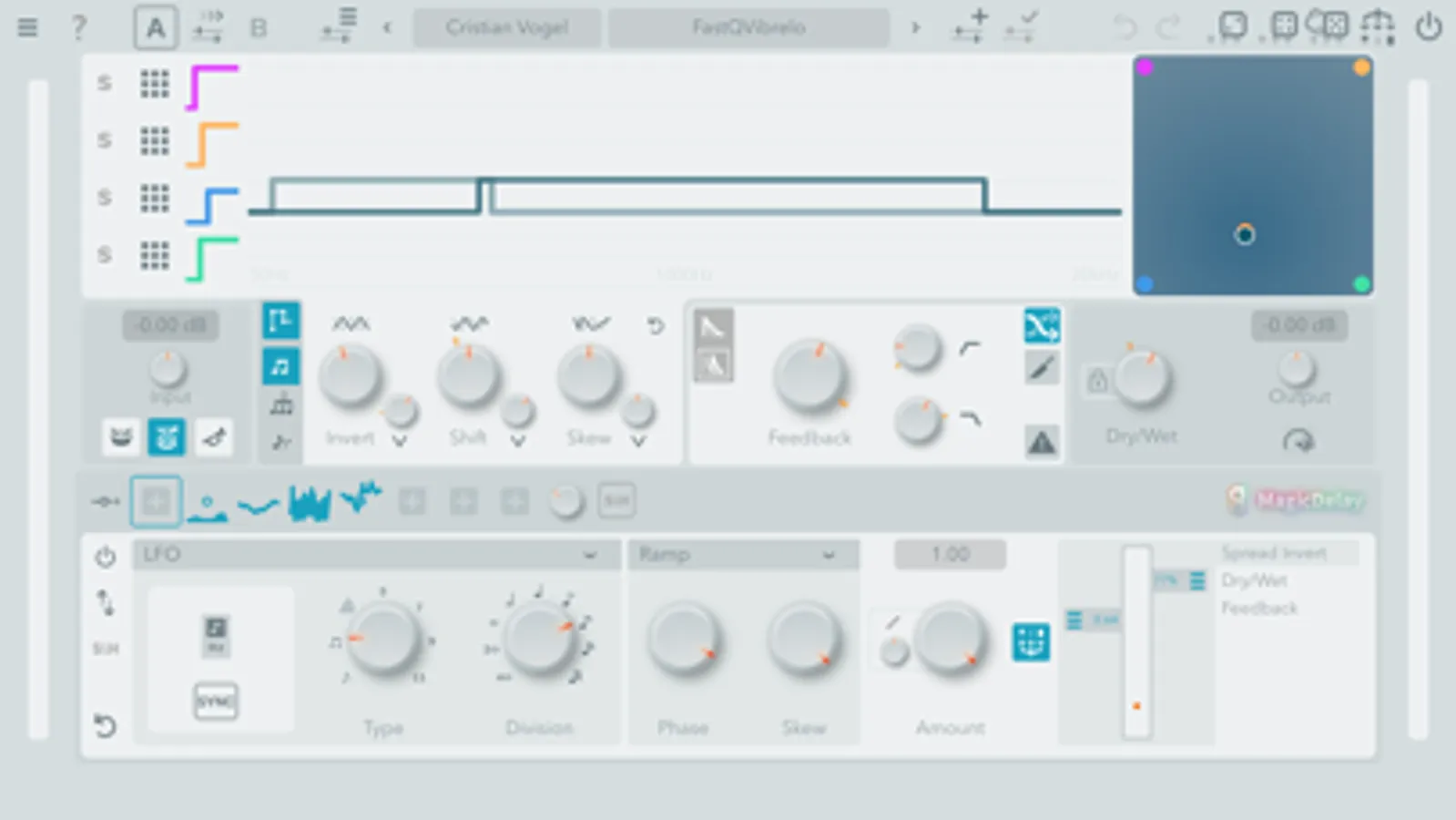
Task: Click the dotted dice randomize icon
Action: (x=1283, y=26)
